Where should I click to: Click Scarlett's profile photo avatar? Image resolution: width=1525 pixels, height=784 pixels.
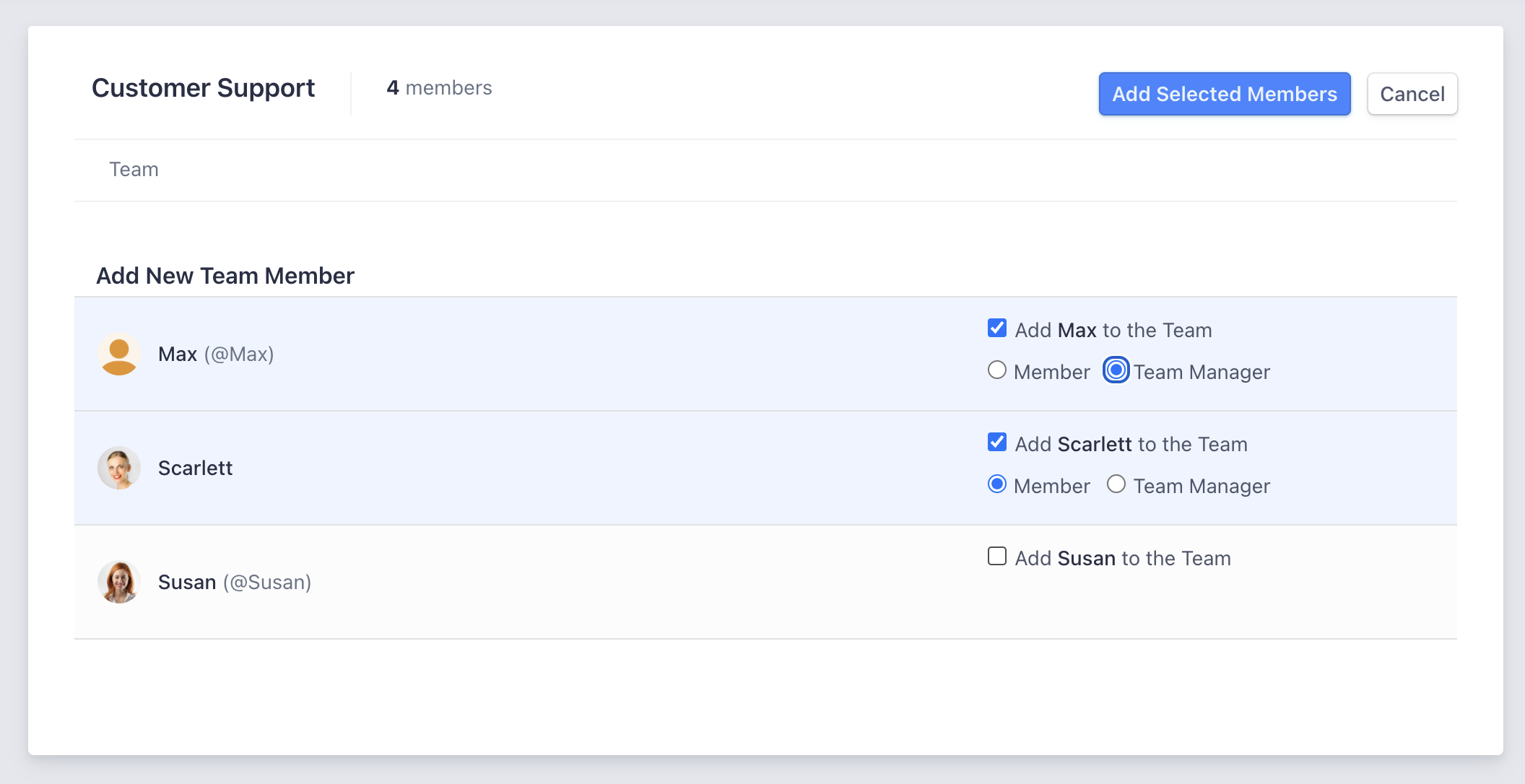[x=119, y=468]
